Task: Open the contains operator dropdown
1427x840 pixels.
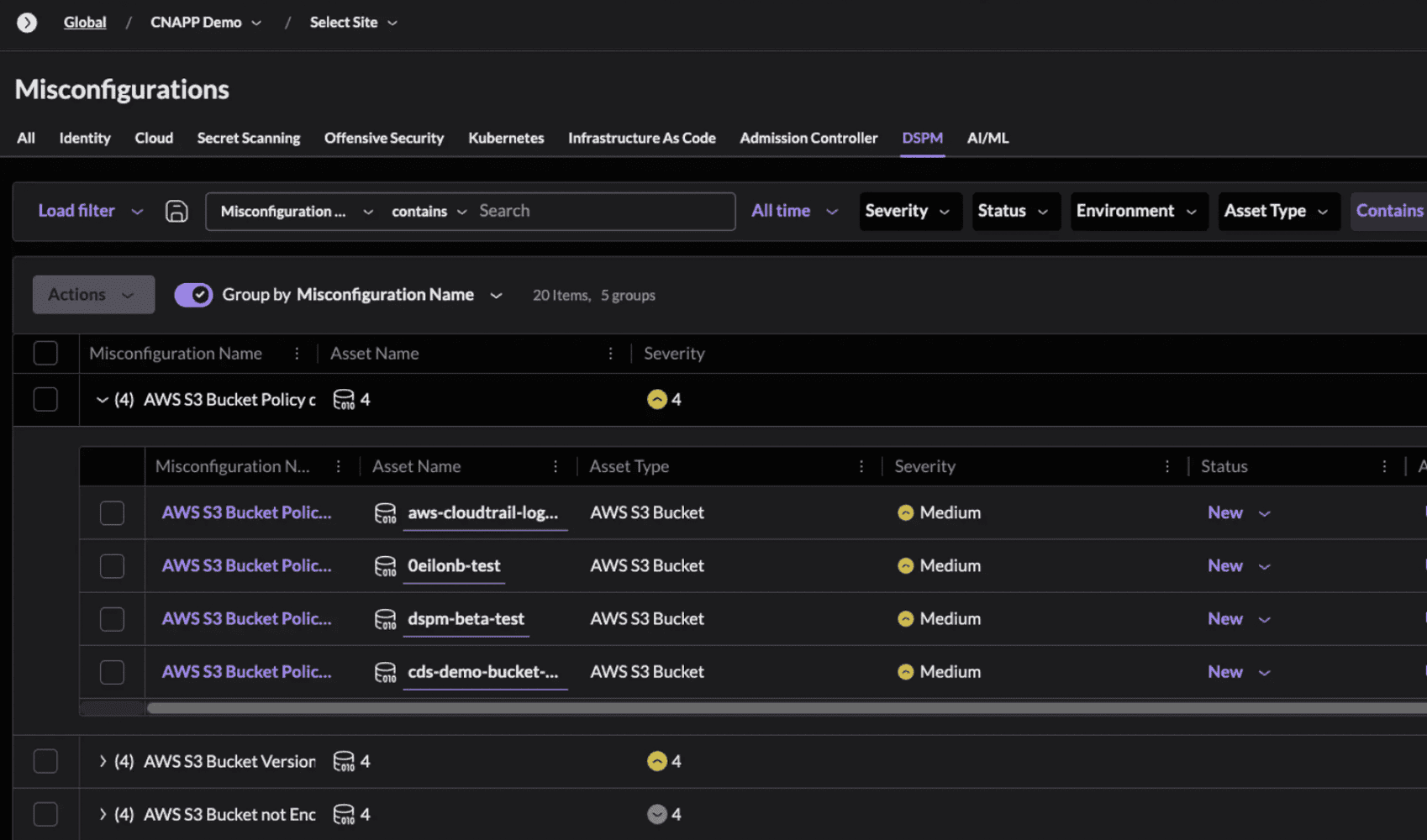Action: [429, 212]
